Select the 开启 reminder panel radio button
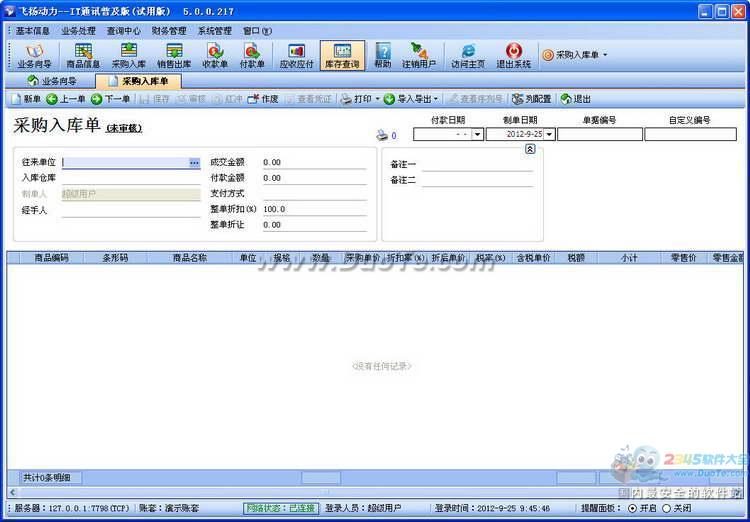The height and width of the screenshot is (522, 750). click(632, 508)
